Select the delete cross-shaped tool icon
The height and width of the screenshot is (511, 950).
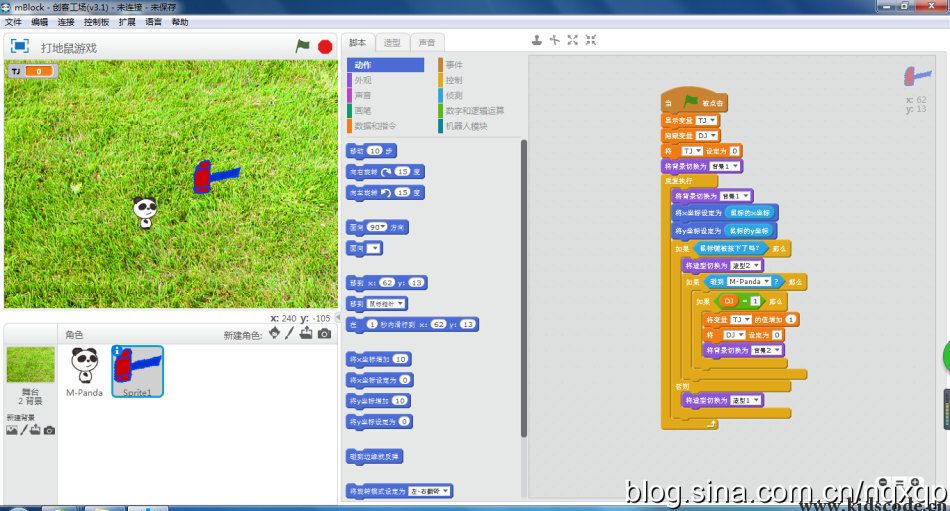point(554,40)
